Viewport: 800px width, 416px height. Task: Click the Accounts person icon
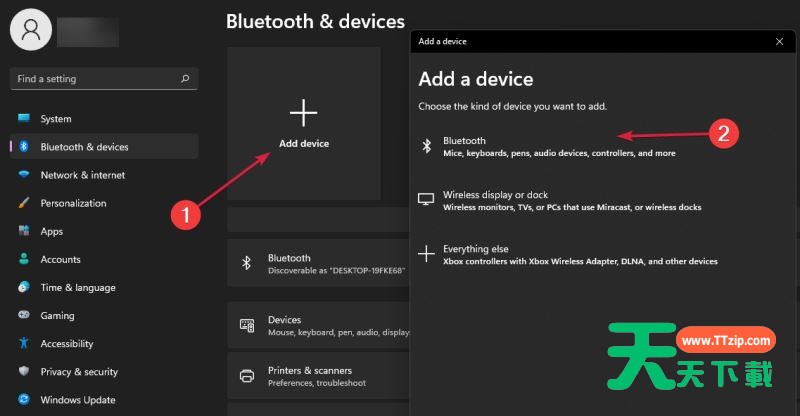pyautogui.click(x=23, y=259)
